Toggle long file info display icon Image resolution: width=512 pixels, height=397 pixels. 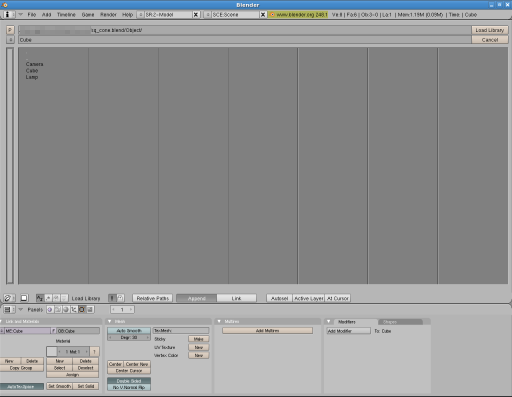coord(112,298)
